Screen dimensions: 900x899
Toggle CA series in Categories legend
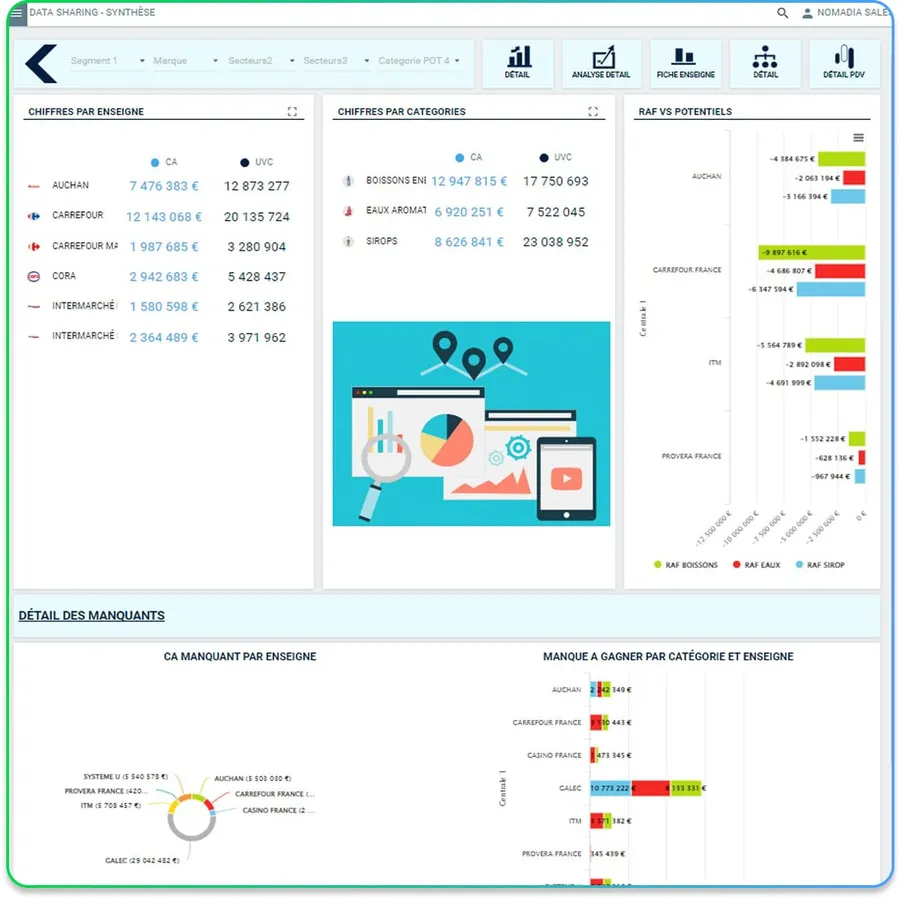[469, 157]
